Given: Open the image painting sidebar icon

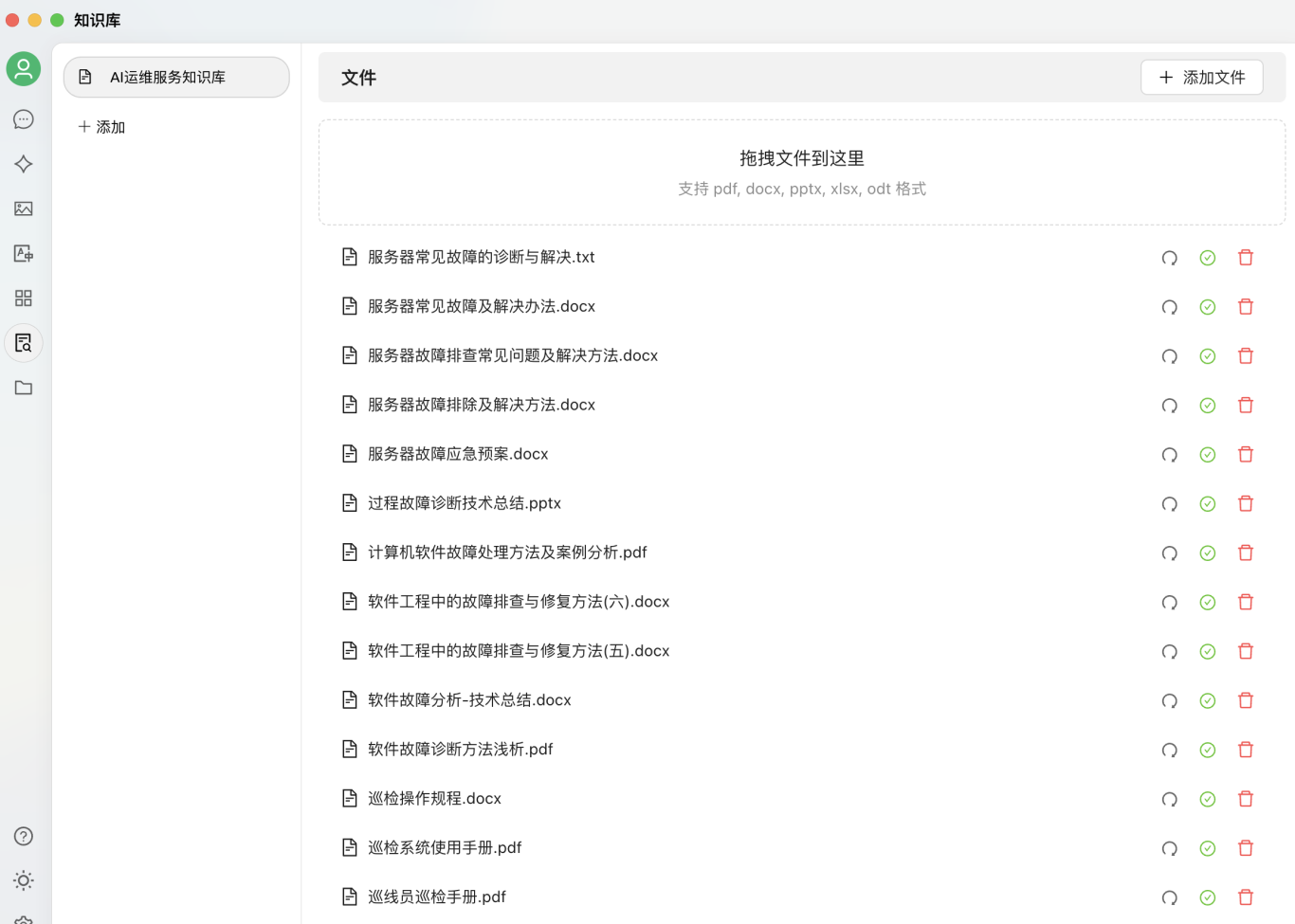Looking at the screenshot, I should pyautogui.click(x=24, y=208).
